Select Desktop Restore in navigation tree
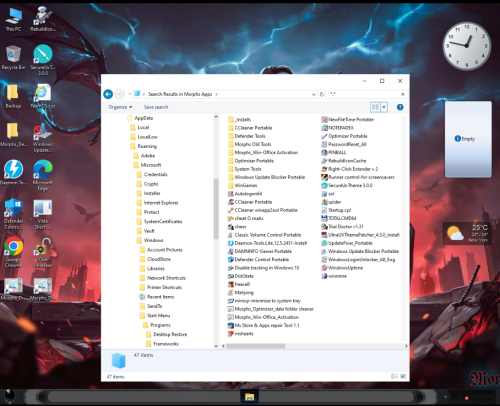The image size is (500, 406). point(167,334)
